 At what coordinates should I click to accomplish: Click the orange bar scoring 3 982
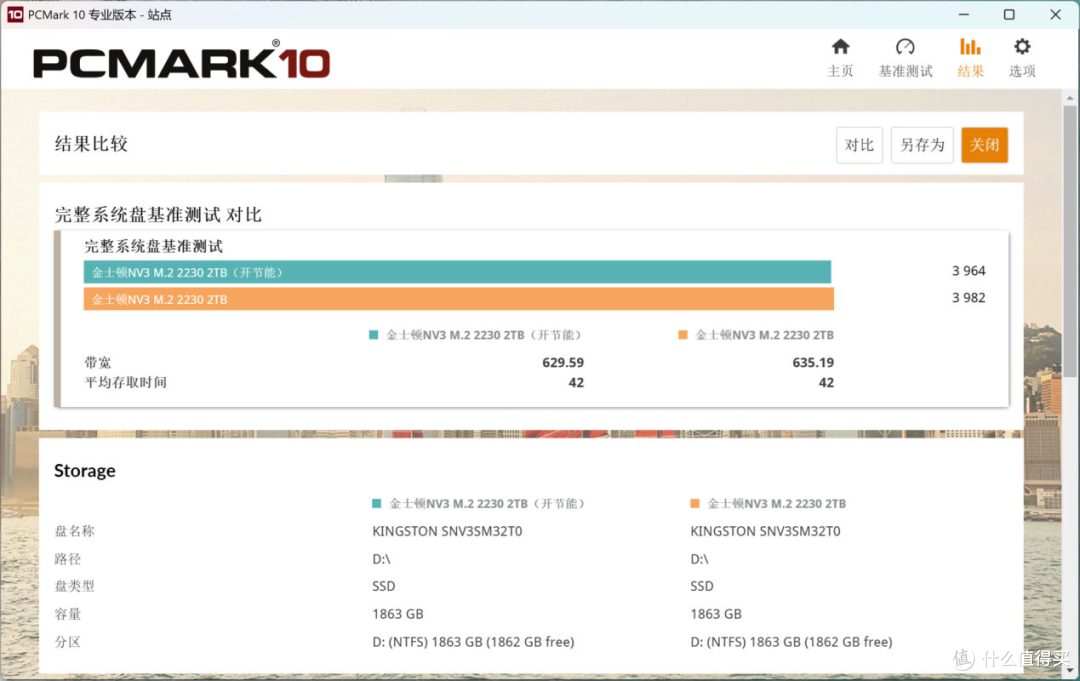click(x=459, y=299)
